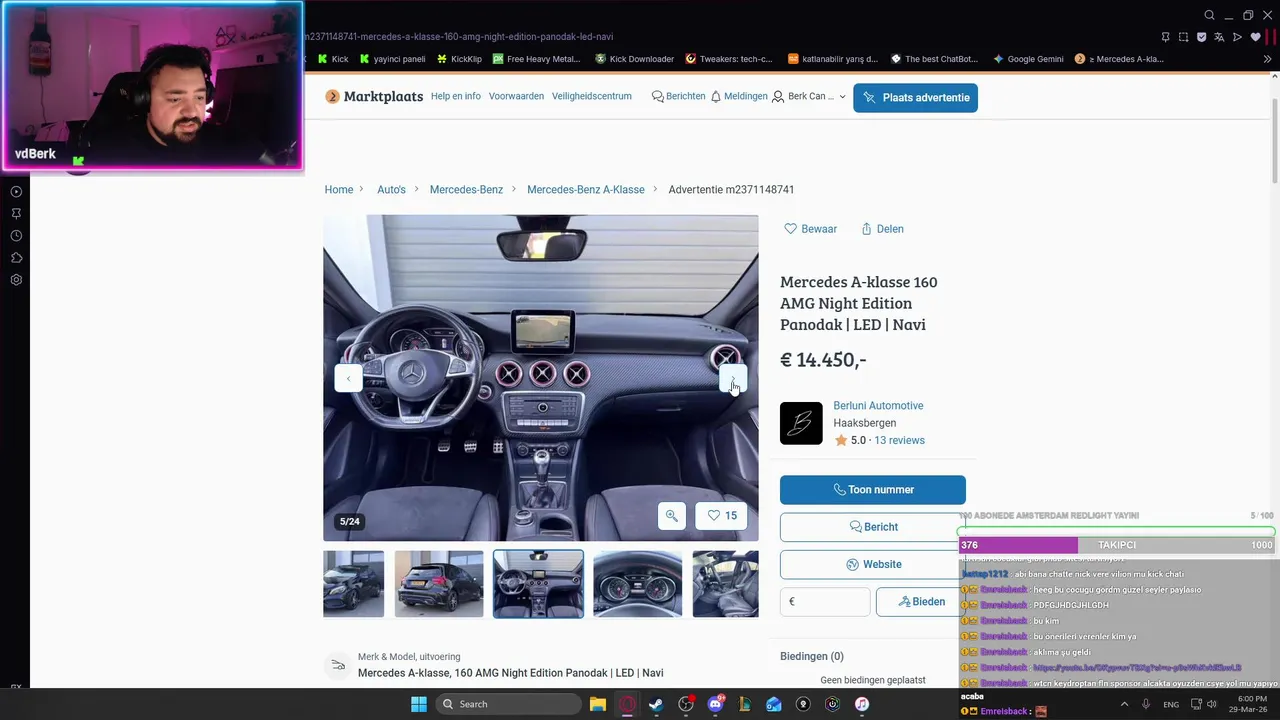Open Veiligheidscentrum menu item

click(592, 96)
